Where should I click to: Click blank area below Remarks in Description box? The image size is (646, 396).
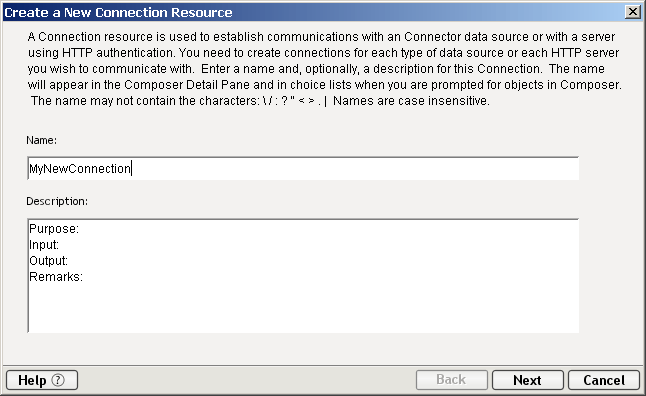tap(303, 308)
